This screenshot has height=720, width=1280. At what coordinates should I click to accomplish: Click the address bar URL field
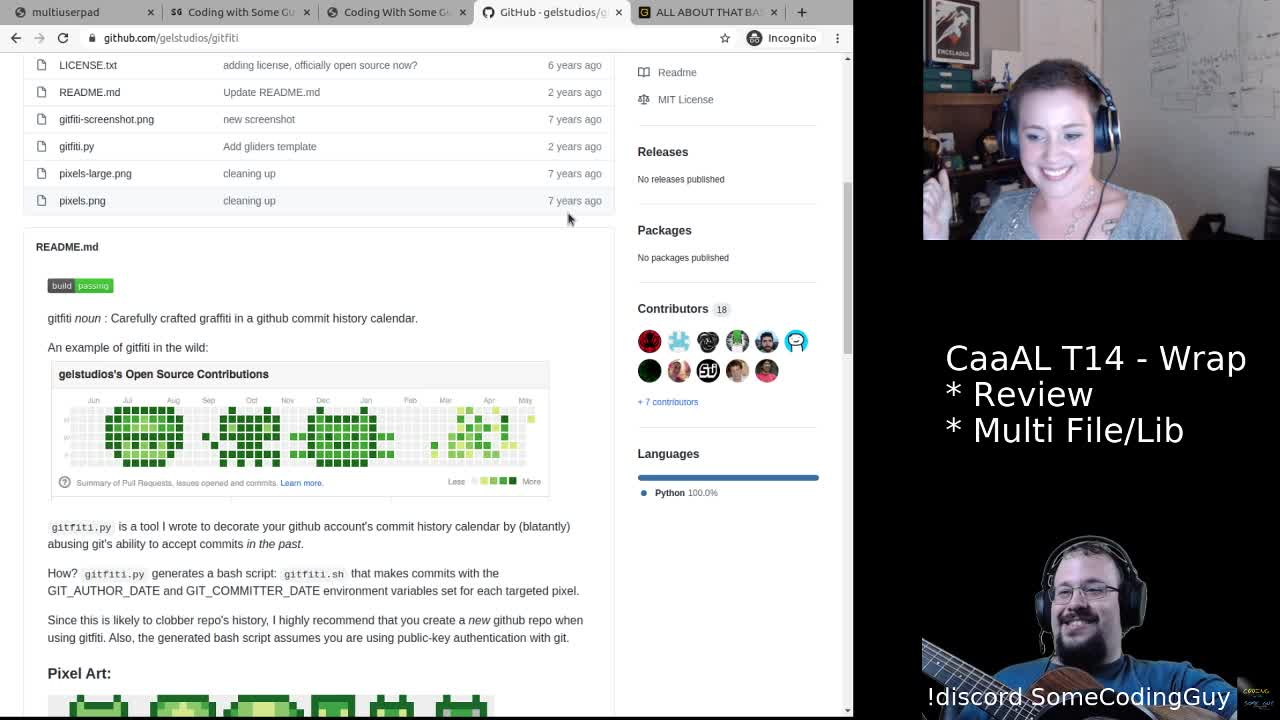[400, 38]
